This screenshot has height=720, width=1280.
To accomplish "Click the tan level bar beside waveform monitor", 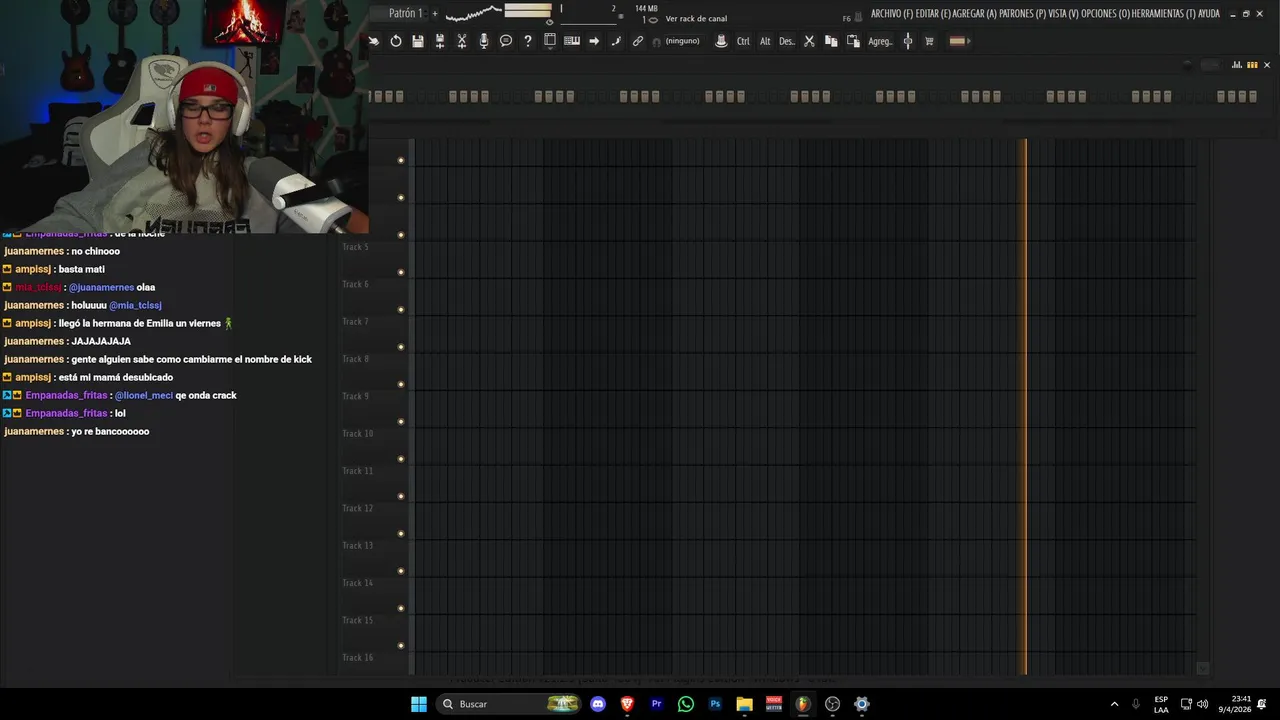I will (x=528, y=11).
